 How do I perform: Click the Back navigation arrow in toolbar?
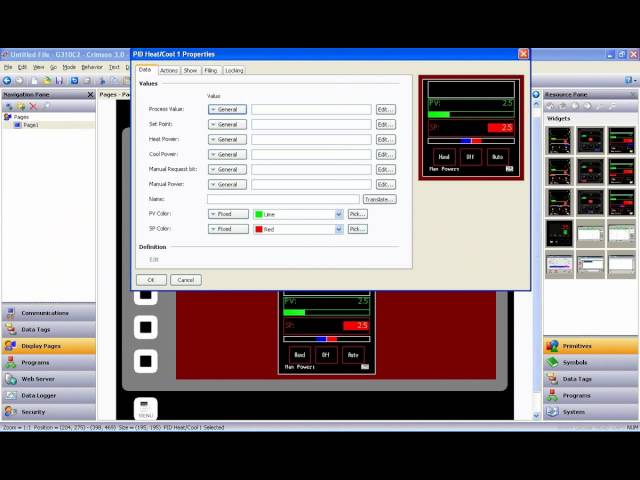click(x=7, y=80)
